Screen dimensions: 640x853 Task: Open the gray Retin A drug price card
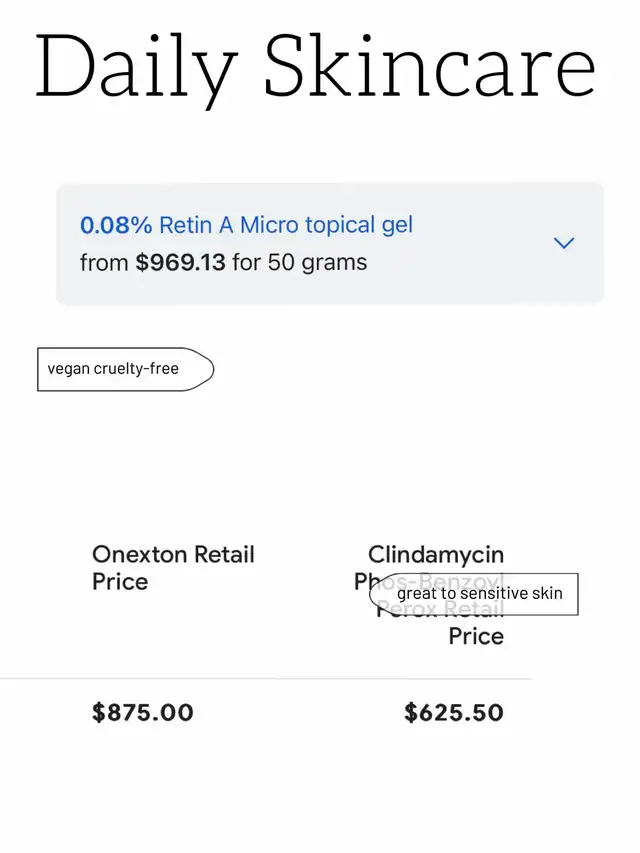330,244
